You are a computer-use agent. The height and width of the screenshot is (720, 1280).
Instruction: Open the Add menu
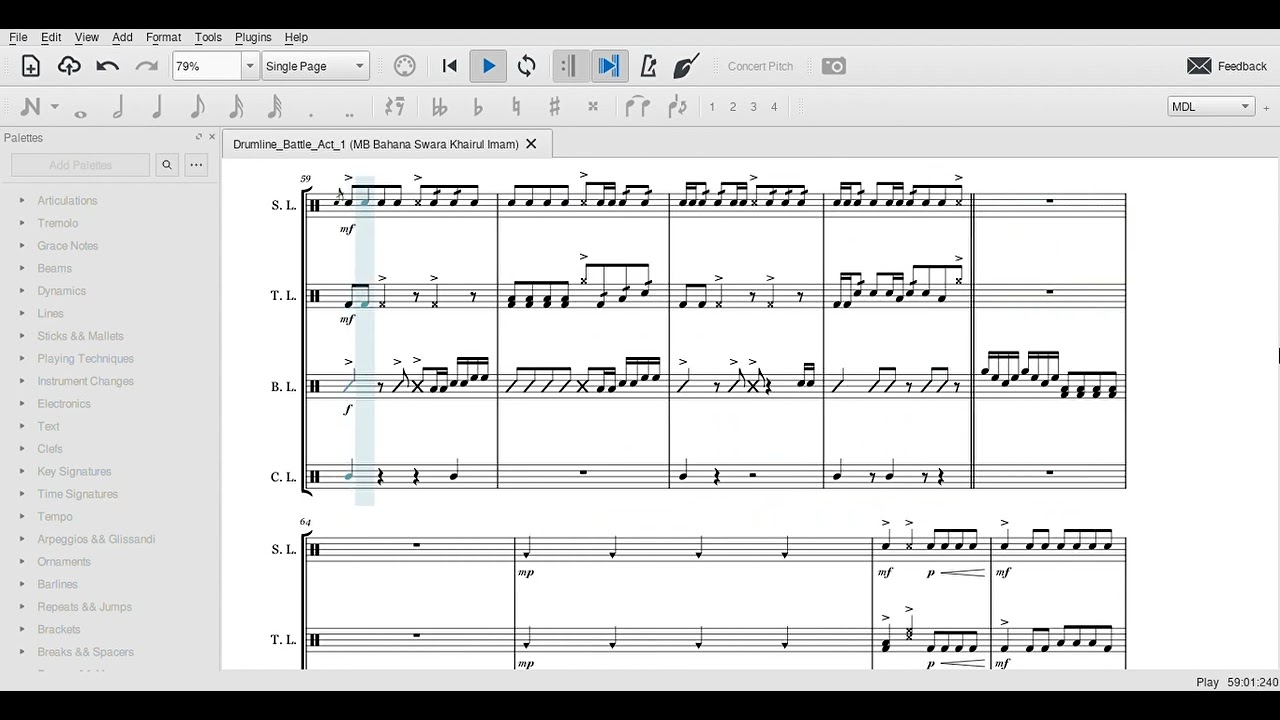(122, 37)
